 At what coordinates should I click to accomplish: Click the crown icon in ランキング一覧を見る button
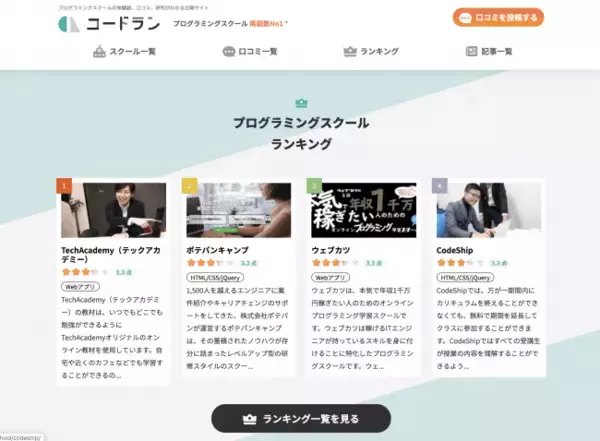(249, 419)
